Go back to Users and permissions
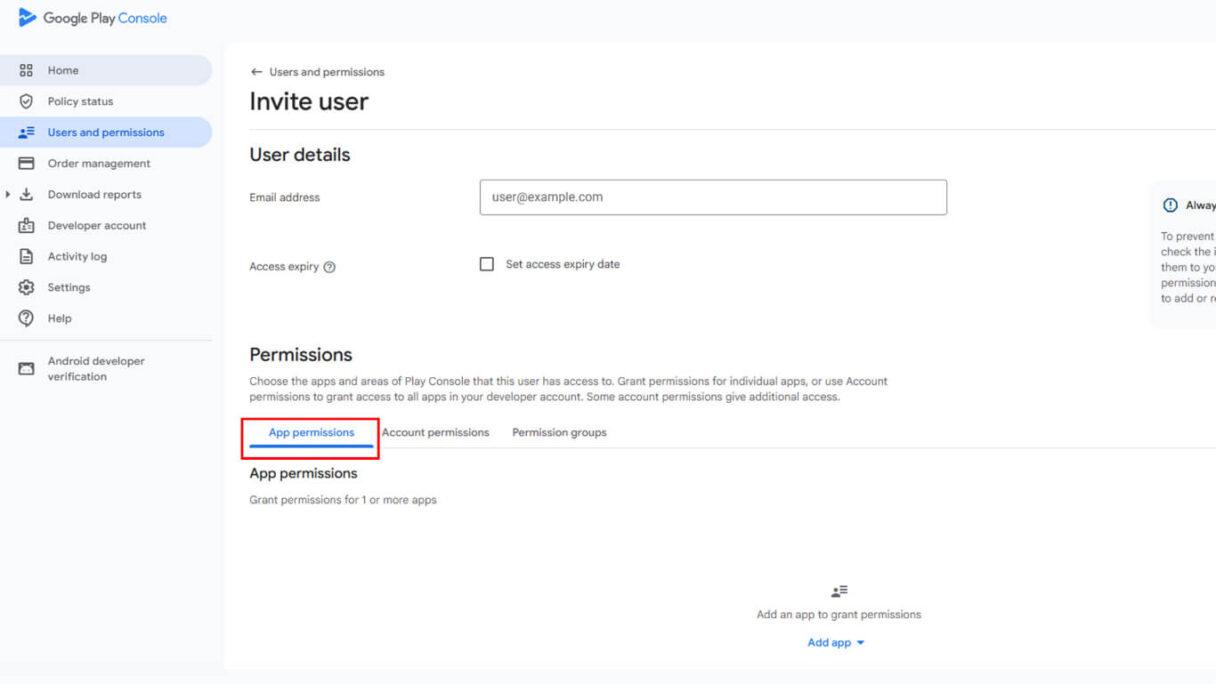This screenshot has height=684, width=1216. coord(257,72)
